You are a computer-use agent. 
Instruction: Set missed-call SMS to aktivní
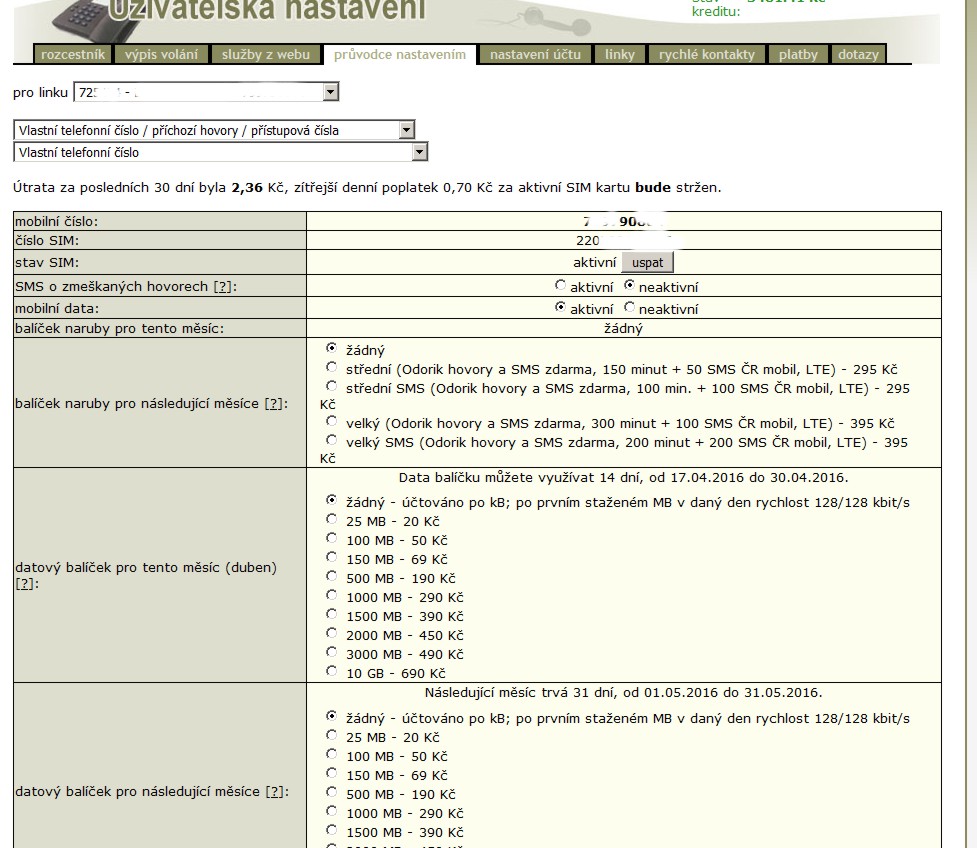[x=560, y=285]
